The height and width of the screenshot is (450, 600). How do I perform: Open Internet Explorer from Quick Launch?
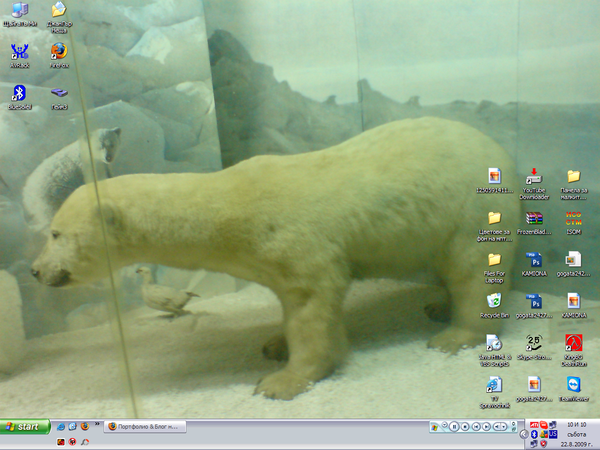pyautogui.click(x=60, y=426)
